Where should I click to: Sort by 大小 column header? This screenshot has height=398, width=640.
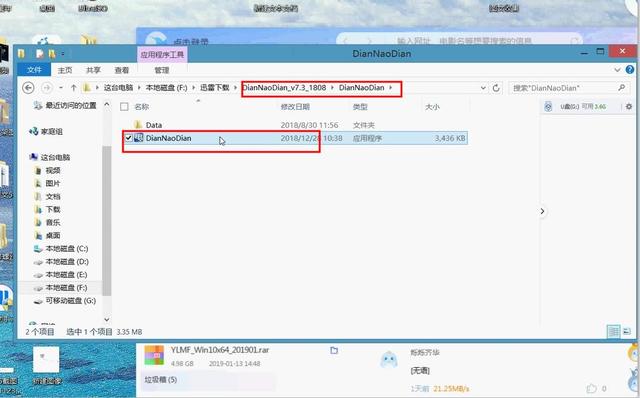432,107
